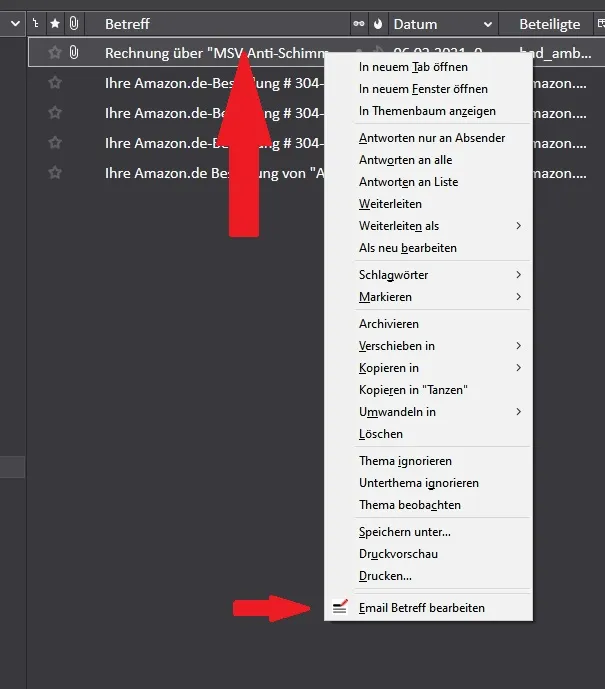Viewport: 605px width, 689px height.
Task: Click the read status glasses column icon
Action: [359, 24]
